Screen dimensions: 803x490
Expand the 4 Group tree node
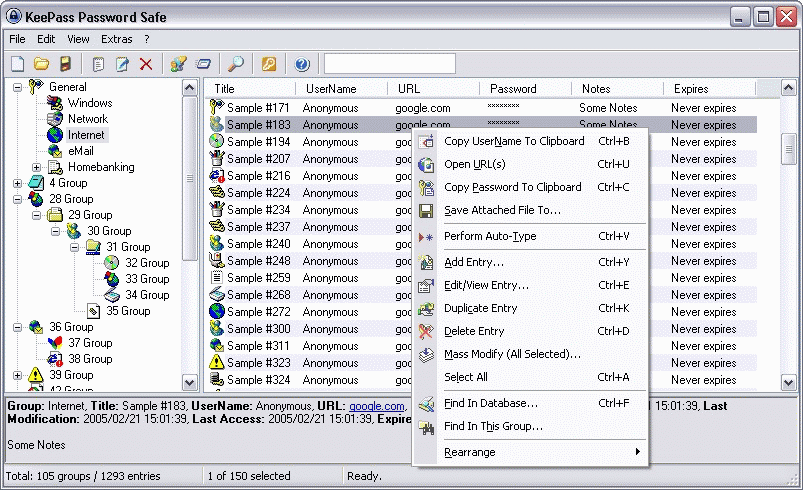click(17, 183)
